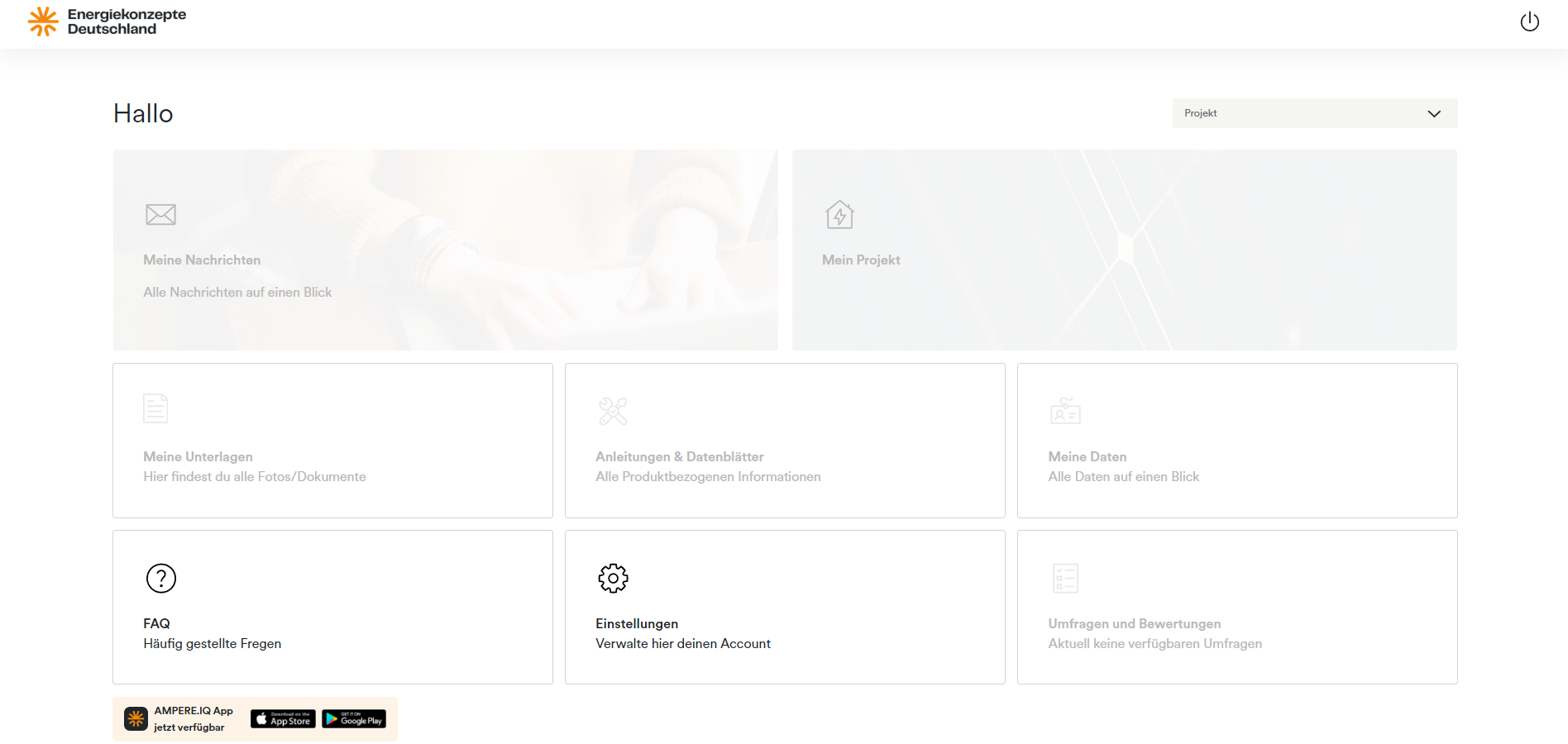The width and height of the screenshot is (1568, 744).
Task: Open the App Store download badge
Action: point(283,719)
